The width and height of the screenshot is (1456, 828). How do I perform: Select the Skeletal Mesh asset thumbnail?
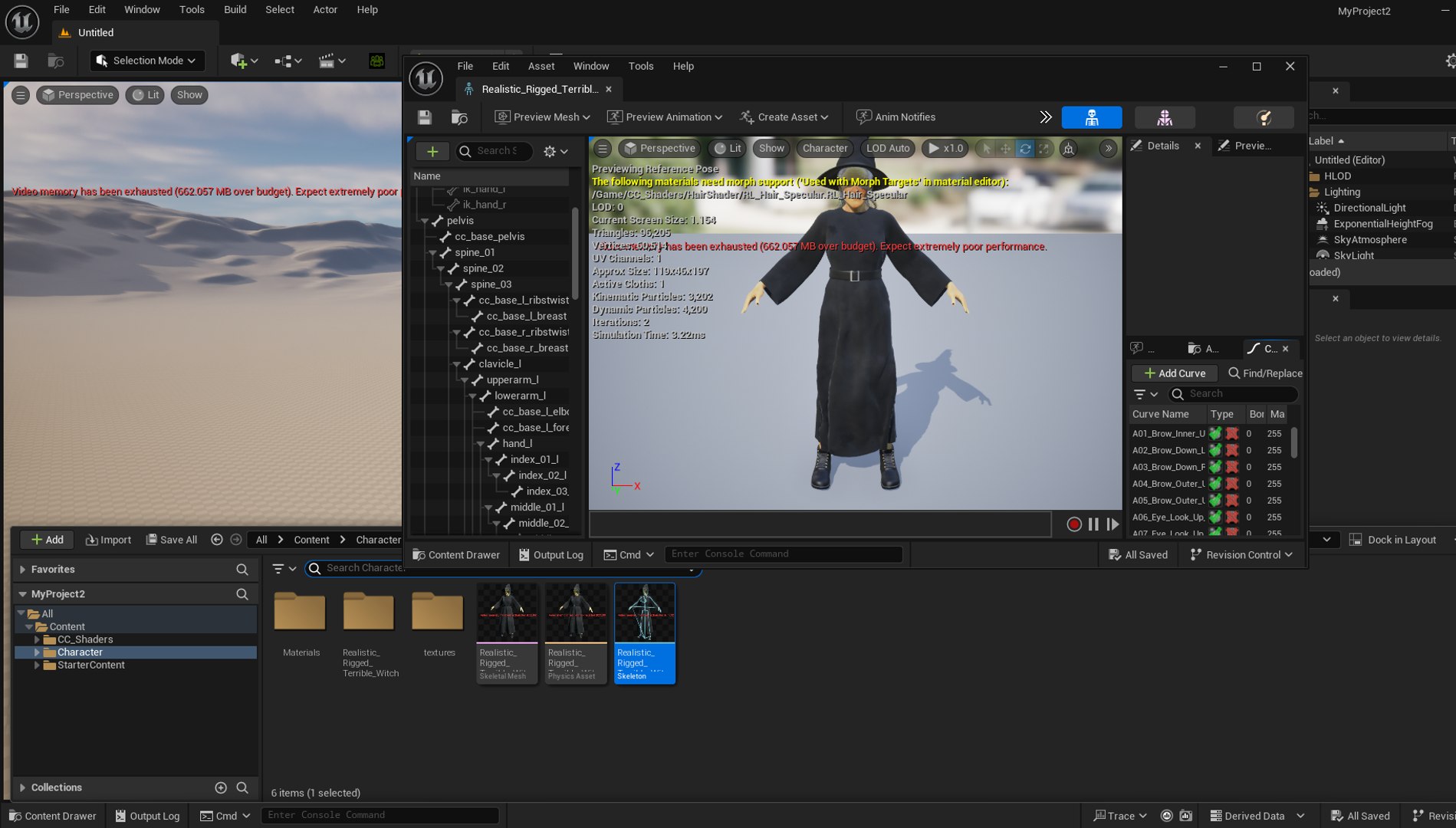(x=507, y=633)
